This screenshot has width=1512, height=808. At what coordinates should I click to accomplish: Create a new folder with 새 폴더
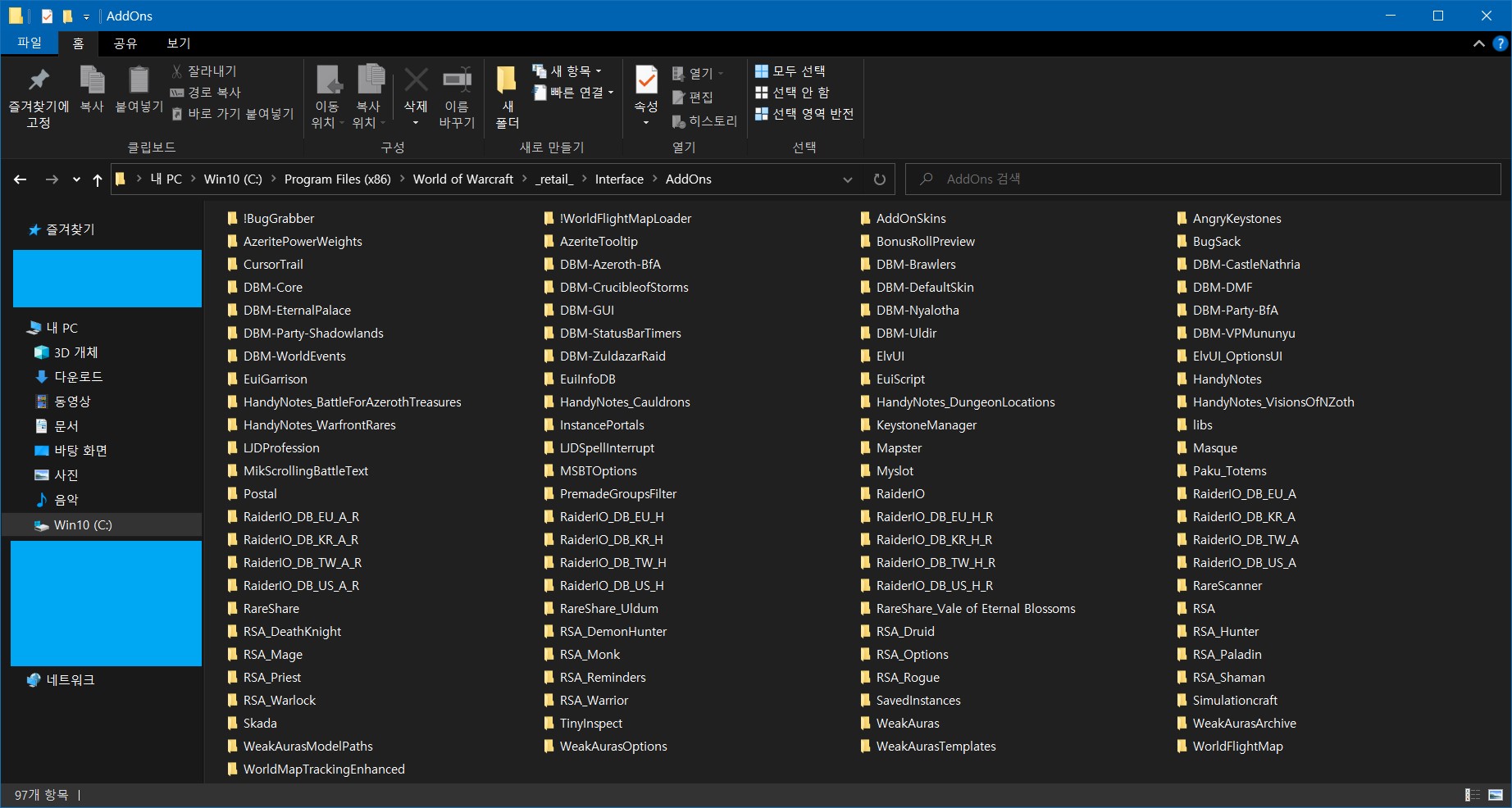pyautogui.click(x=507, y=97)
